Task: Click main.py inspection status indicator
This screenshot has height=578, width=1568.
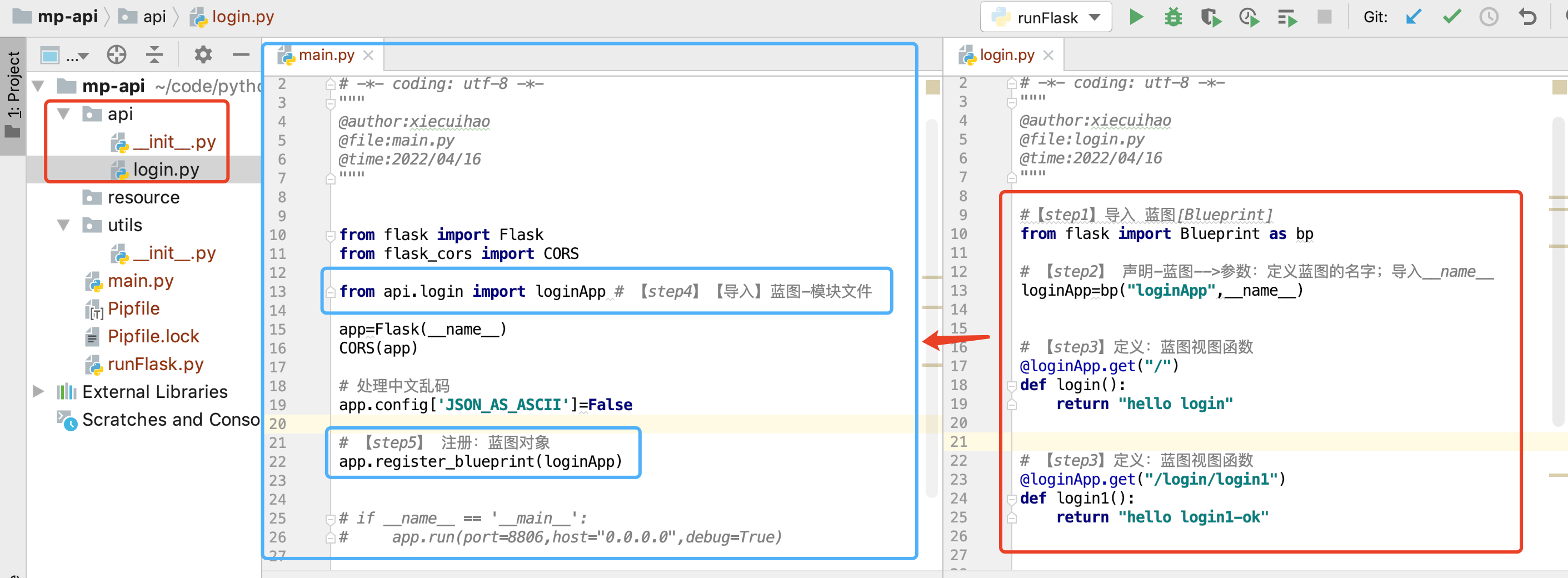Action: click(932, 87)
